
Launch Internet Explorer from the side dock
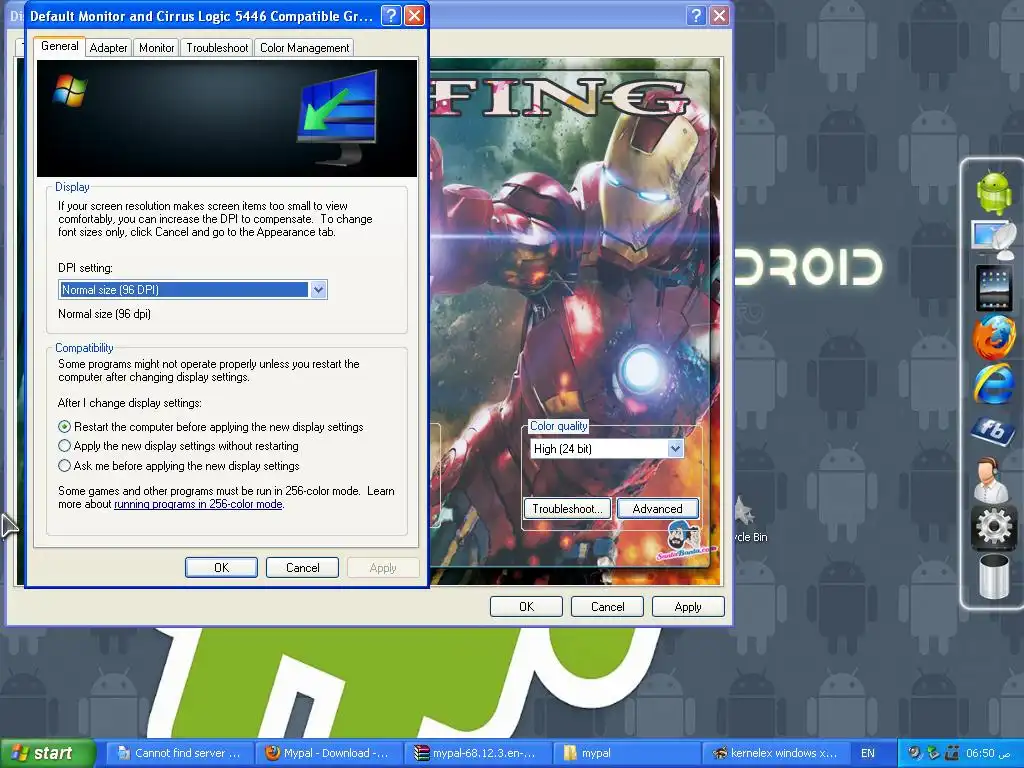(994, 383)
